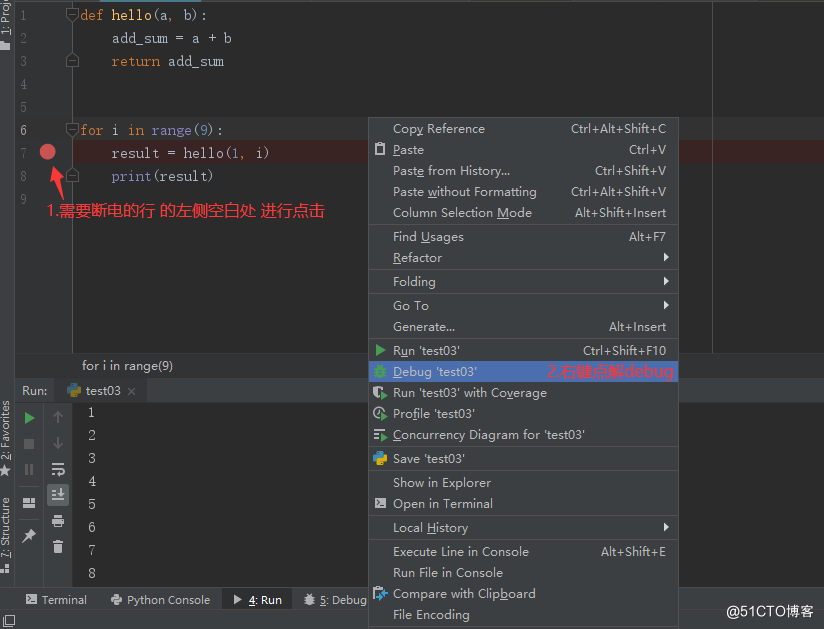Open the 1: Project side panel
The width and height of the screenshot is (824, 629).
5,24
